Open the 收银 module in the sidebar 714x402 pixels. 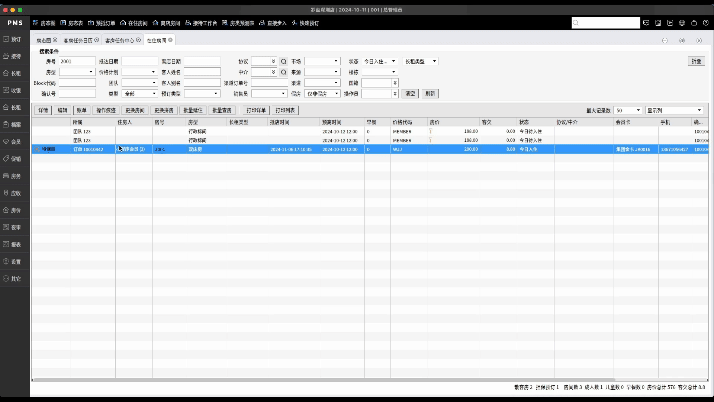tap(13, 90)
